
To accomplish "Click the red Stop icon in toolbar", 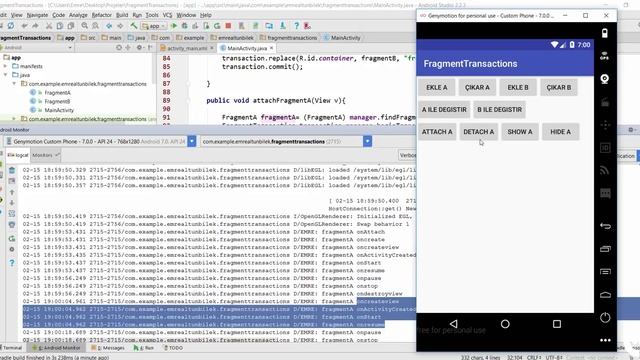I will 228,26.
